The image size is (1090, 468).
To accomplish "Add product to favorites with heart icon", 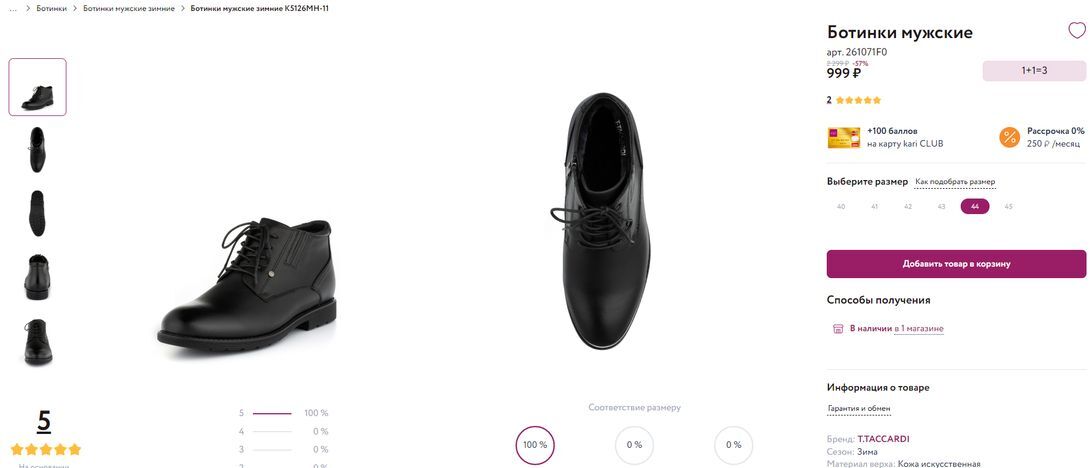I will (x=1076, y=30).
